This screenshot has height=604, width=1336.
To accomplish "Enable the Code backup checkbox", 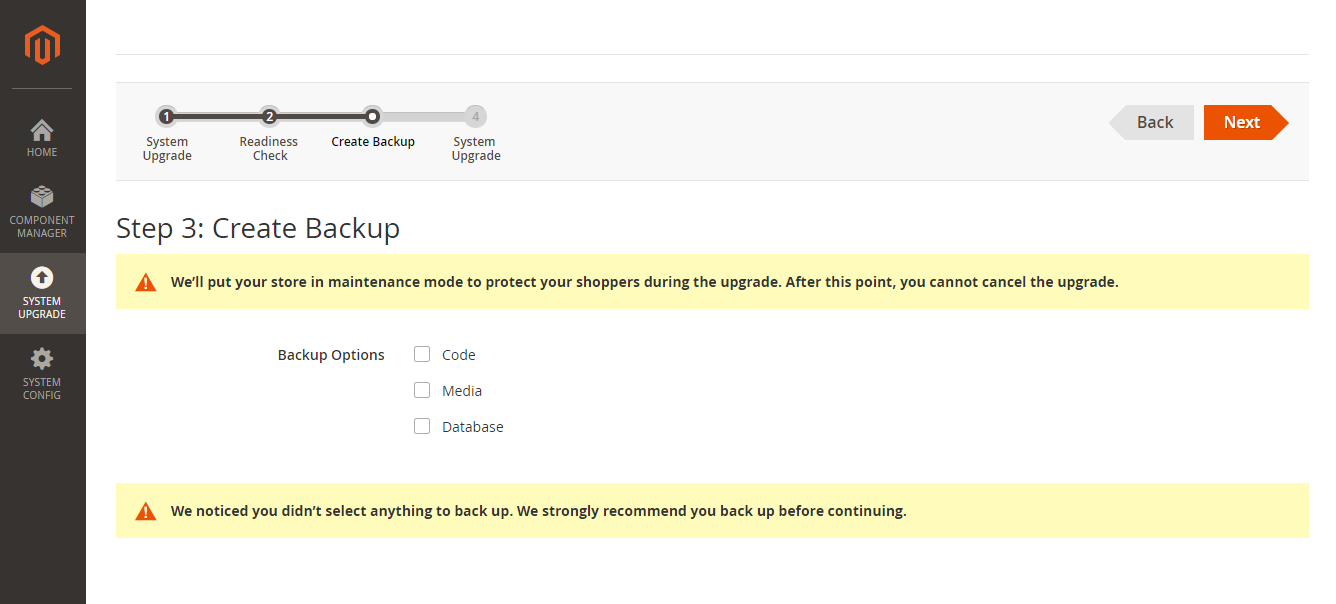I will coord(422,354).
